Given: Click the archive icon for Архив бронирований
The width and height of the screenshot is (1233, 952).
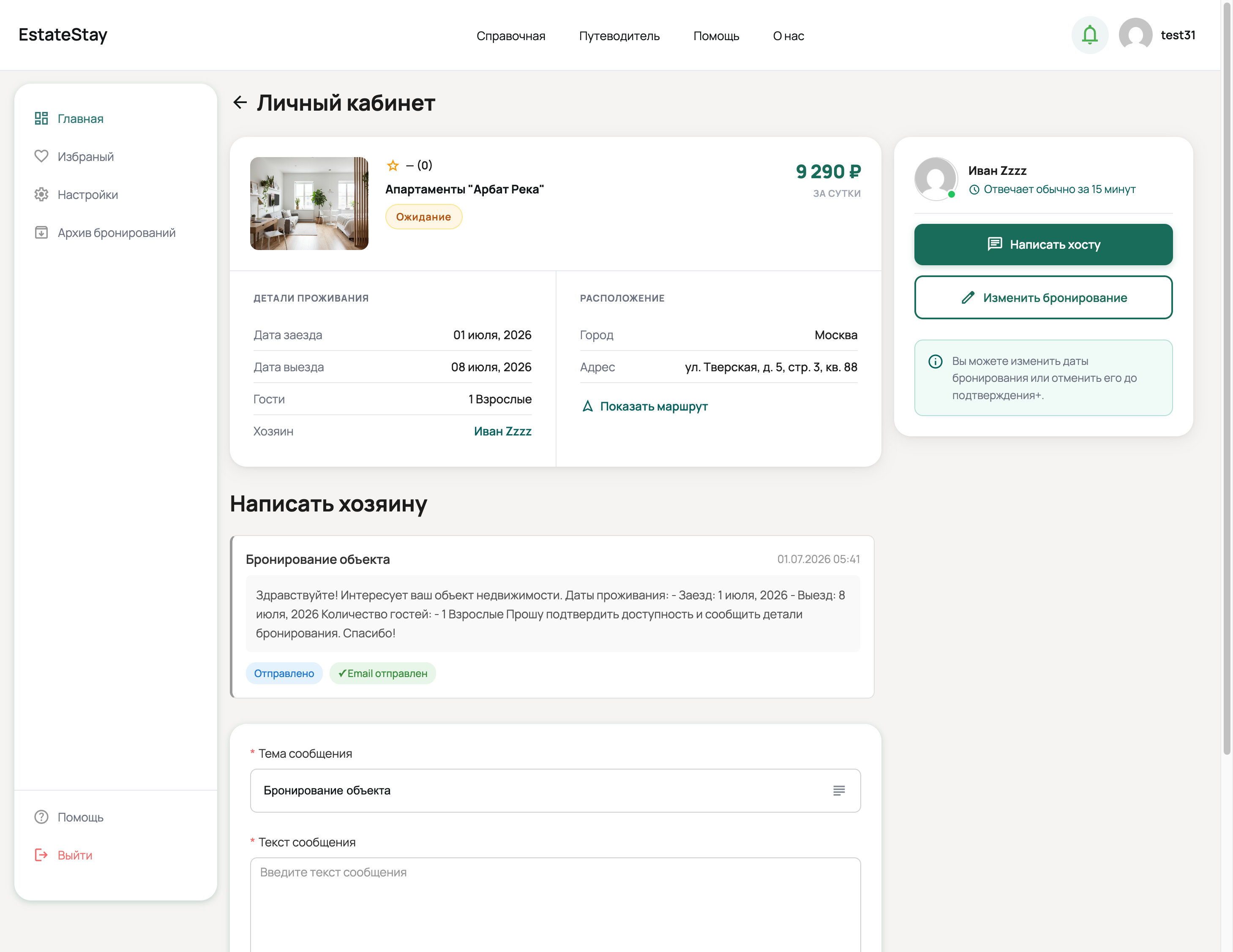Looking at the screenshot, I should (x=41, y=232).
